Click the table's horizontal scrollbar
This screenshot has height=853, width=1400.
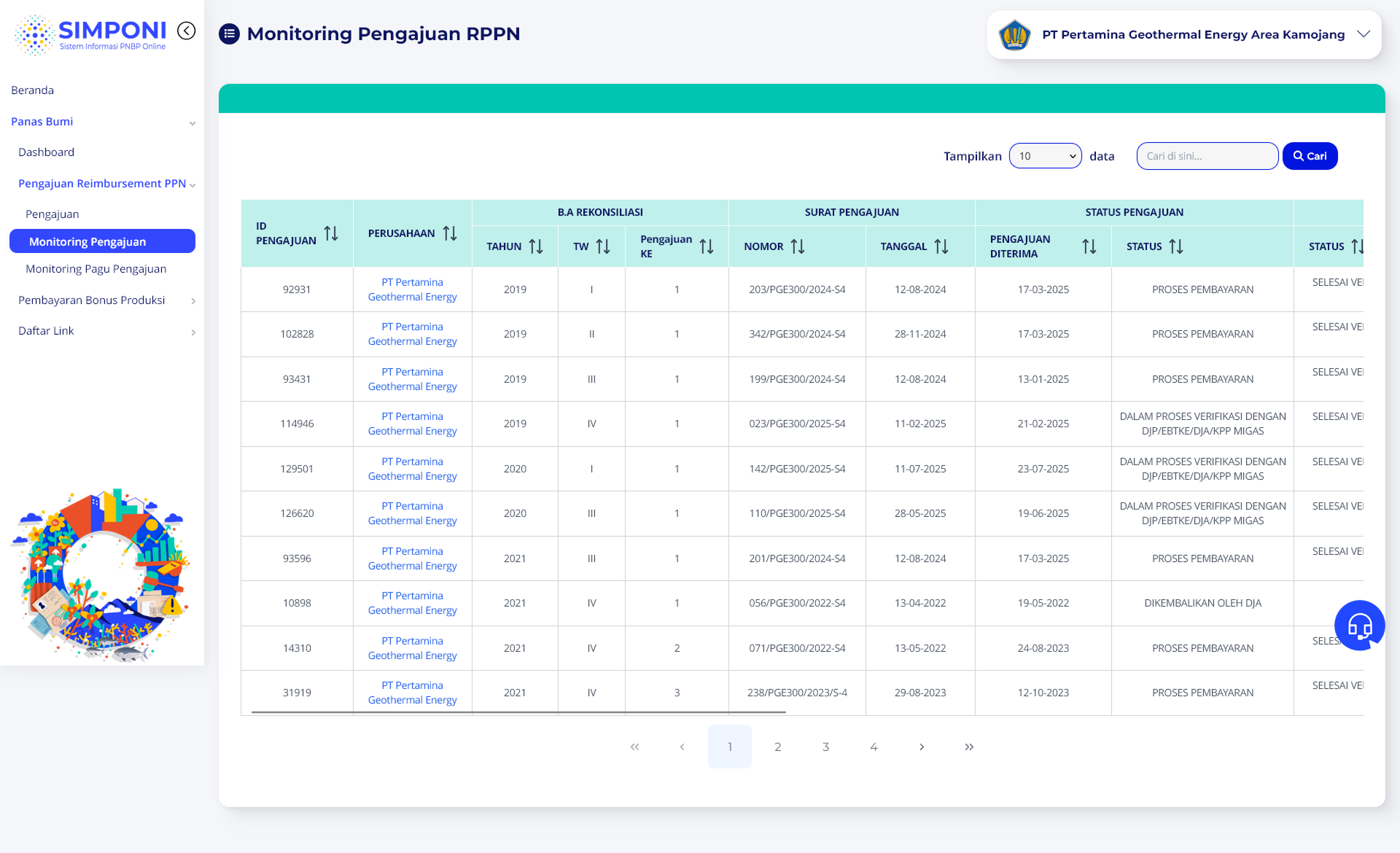point(518,712)
